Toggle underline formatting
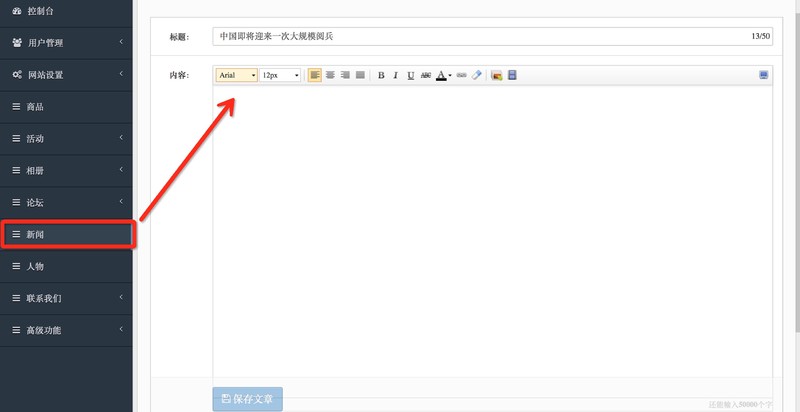Viewport: 800px width, 412px height. click(411, 75)
